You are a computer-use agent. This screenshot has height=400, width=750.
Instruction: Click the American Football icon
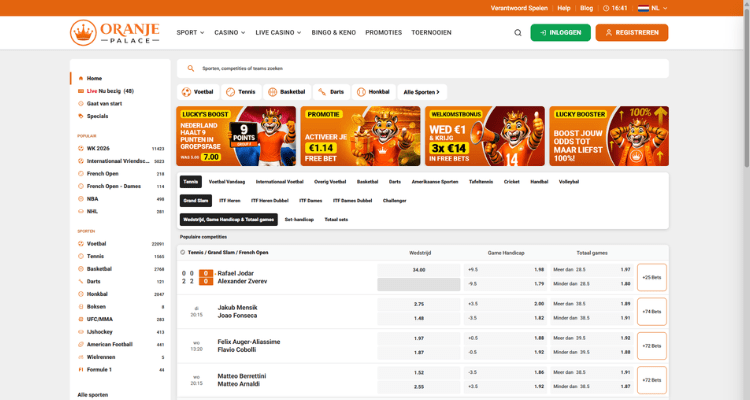pos(81,344)
